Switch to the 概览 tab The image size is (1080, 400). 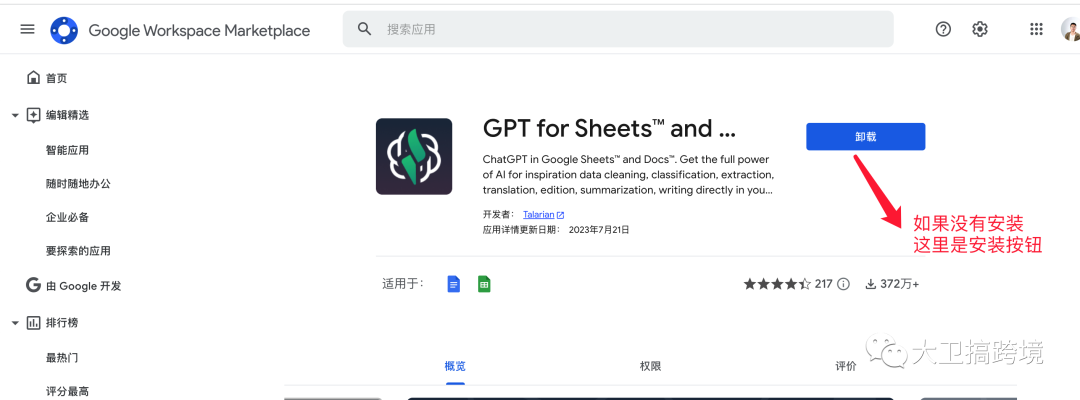pyautogui.click(x=455, y=366)
